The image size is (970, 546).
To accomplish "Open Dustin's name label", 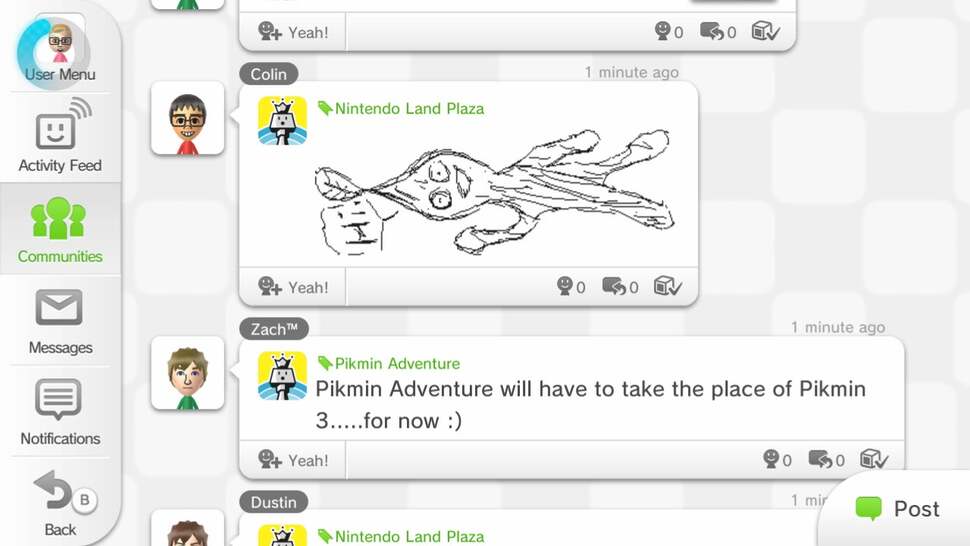I will pos(273,502).
